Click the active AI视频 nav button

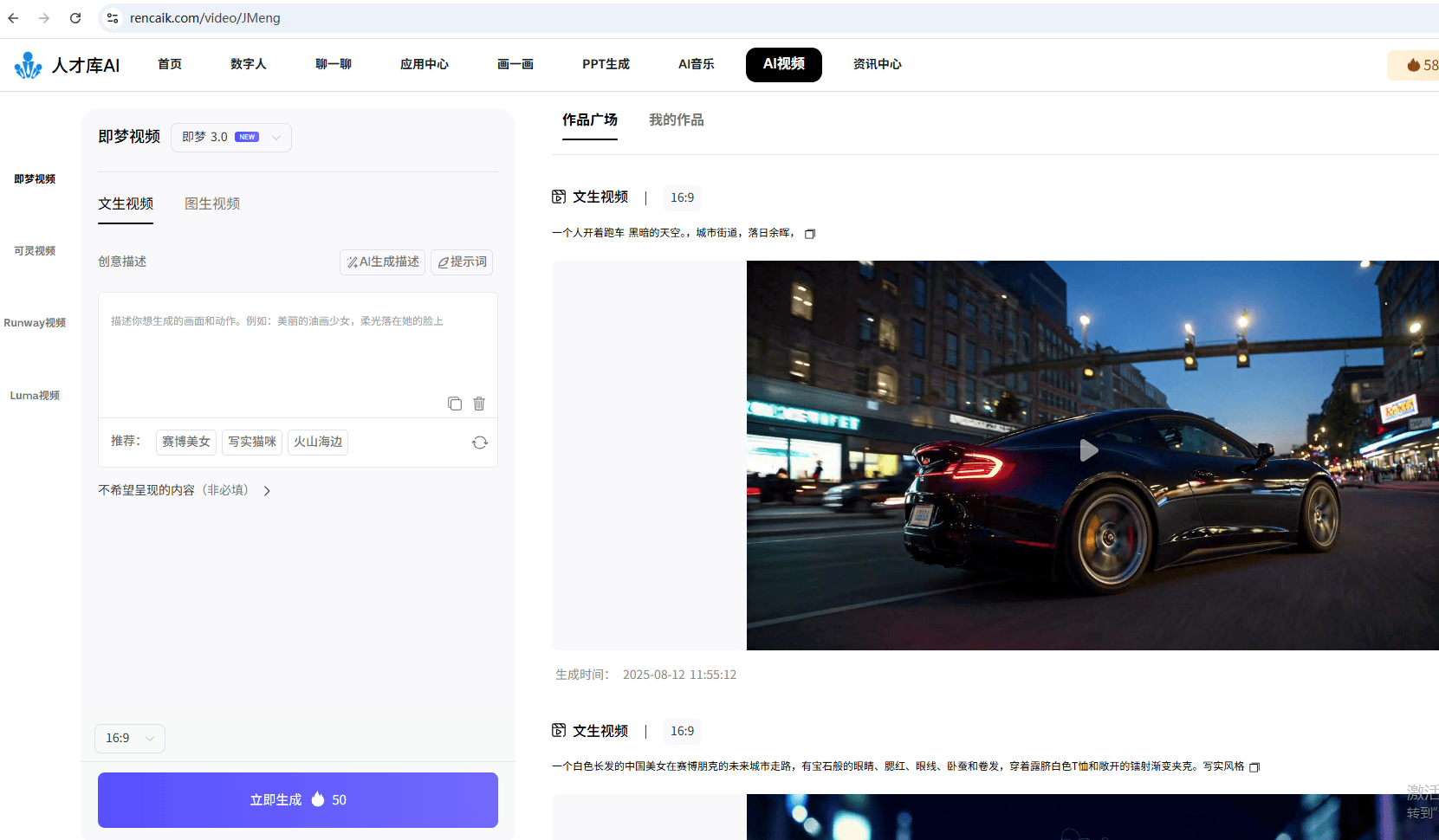[784, 65]
